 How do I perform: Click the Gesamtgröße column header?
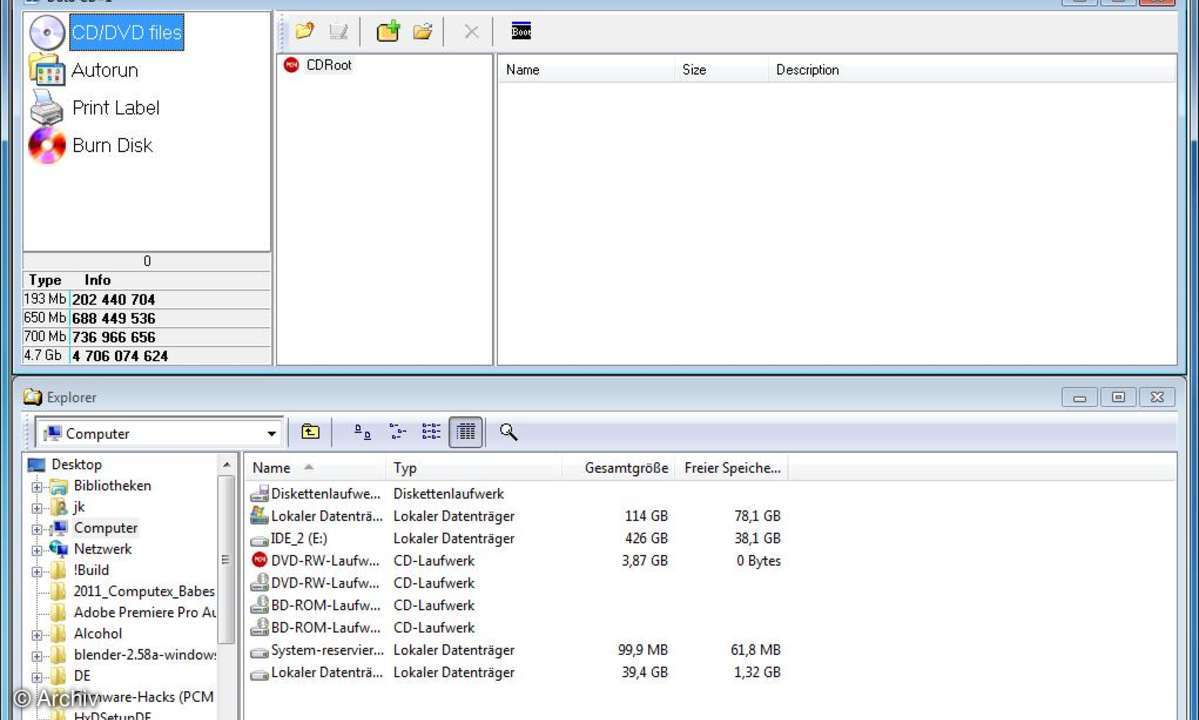[x=626, y=468]
